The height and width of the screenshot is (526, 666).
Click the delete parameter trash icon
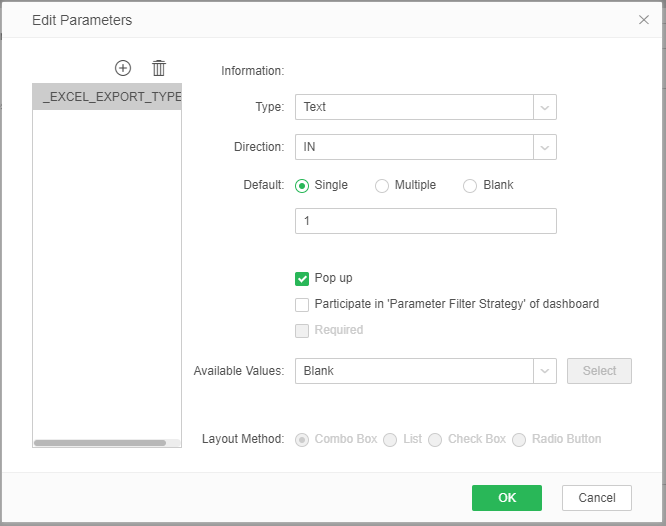(x=159, y=68)
